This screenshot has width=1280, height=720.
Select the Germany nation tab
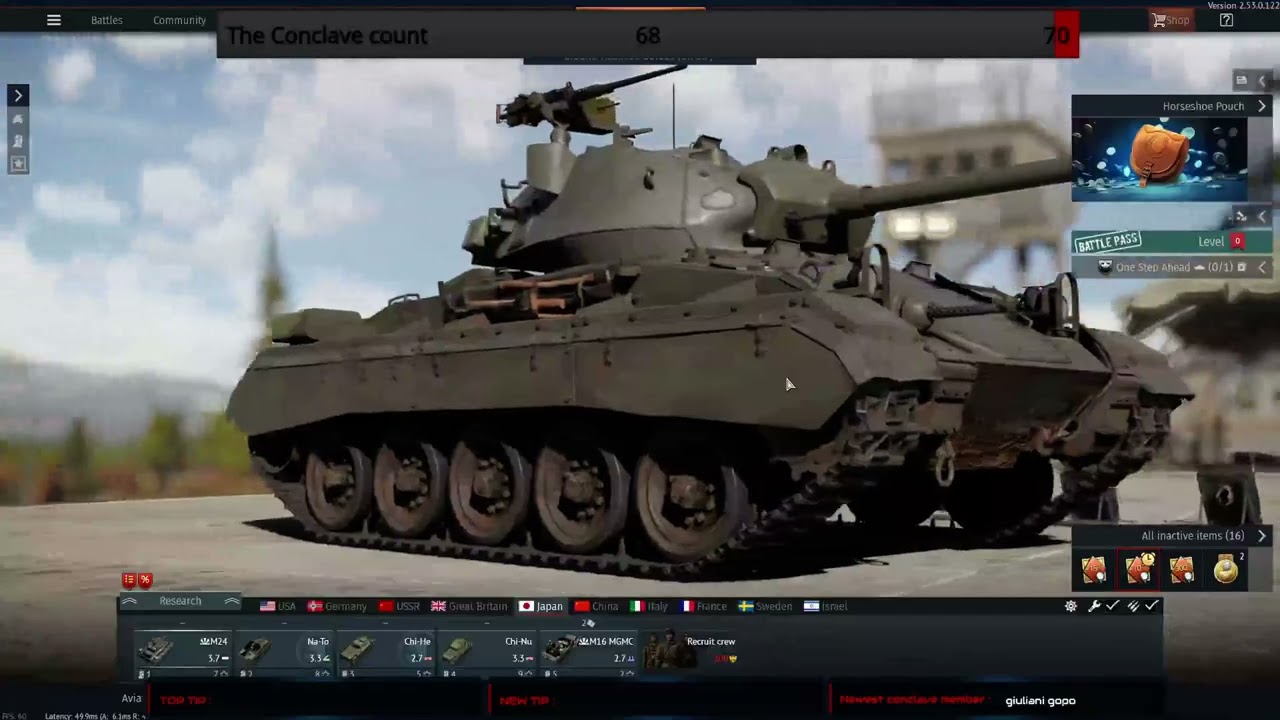[x=337, y=606]
